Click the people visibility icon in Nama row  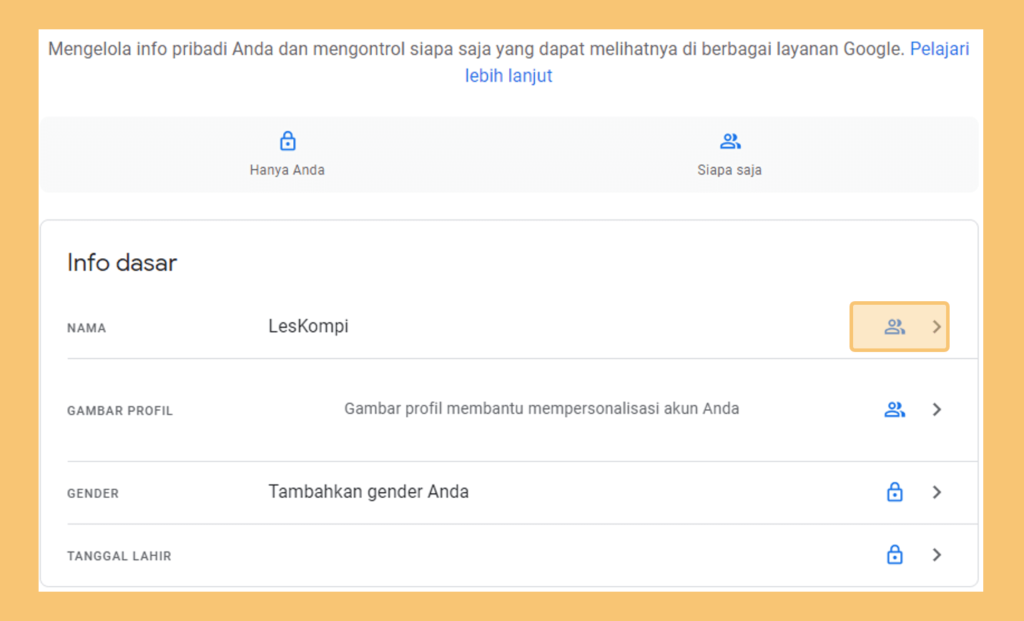[x=895, y=326]
